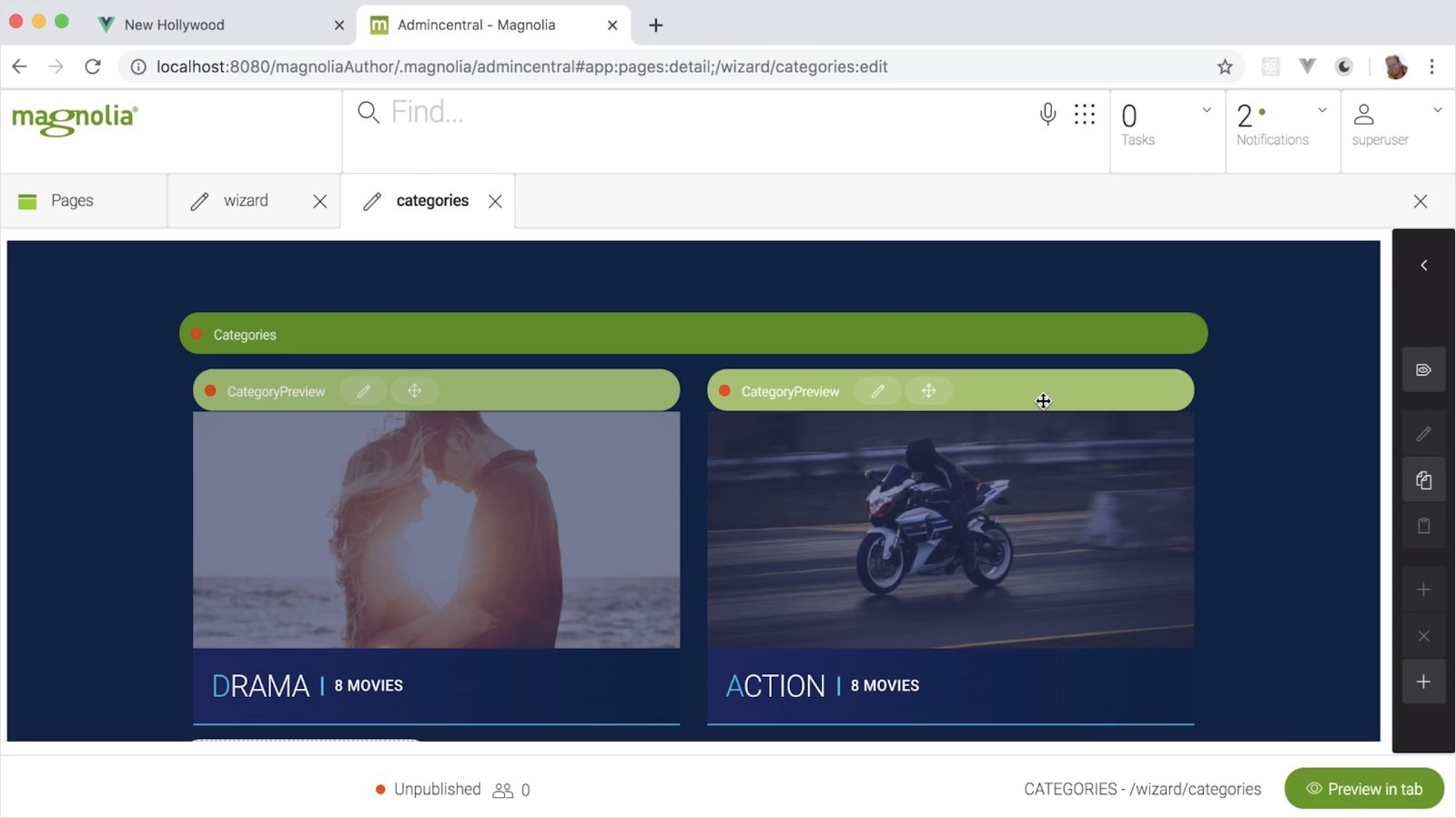1456x818 pixels.
Task: Close the categories tab
Action: (495, 201)
